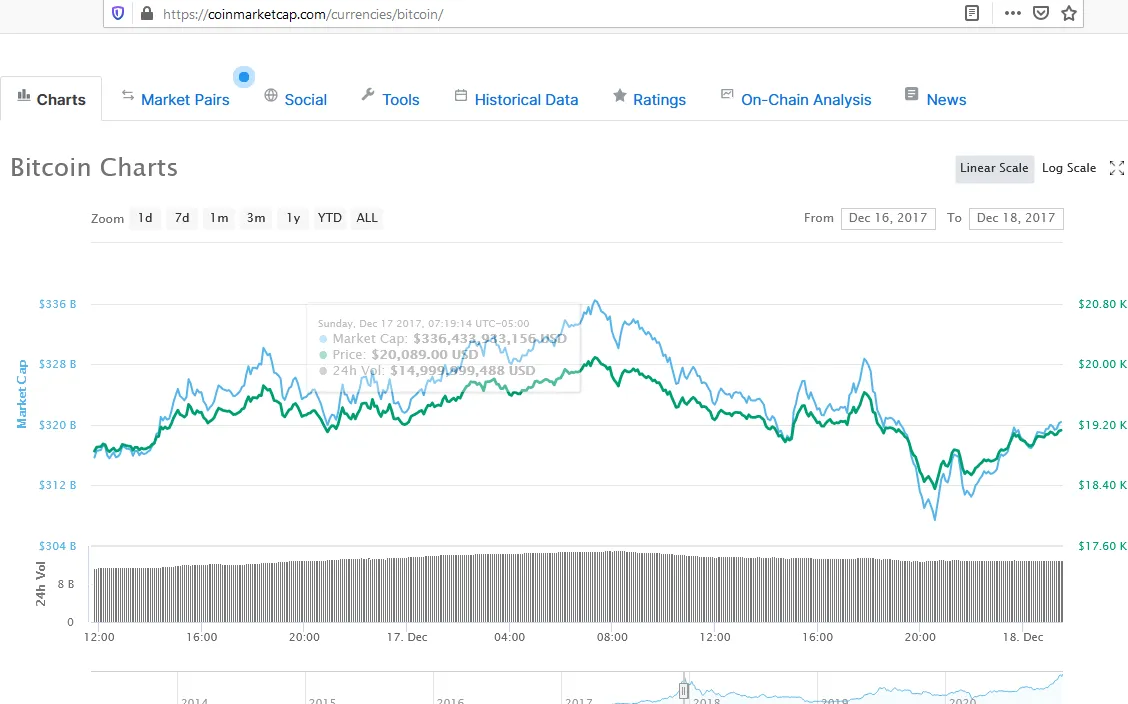Image resolution: width=1128 pixels, height=704 pixels.
Task: Click the newspaper icon beside News
Action: coord(911,94)
